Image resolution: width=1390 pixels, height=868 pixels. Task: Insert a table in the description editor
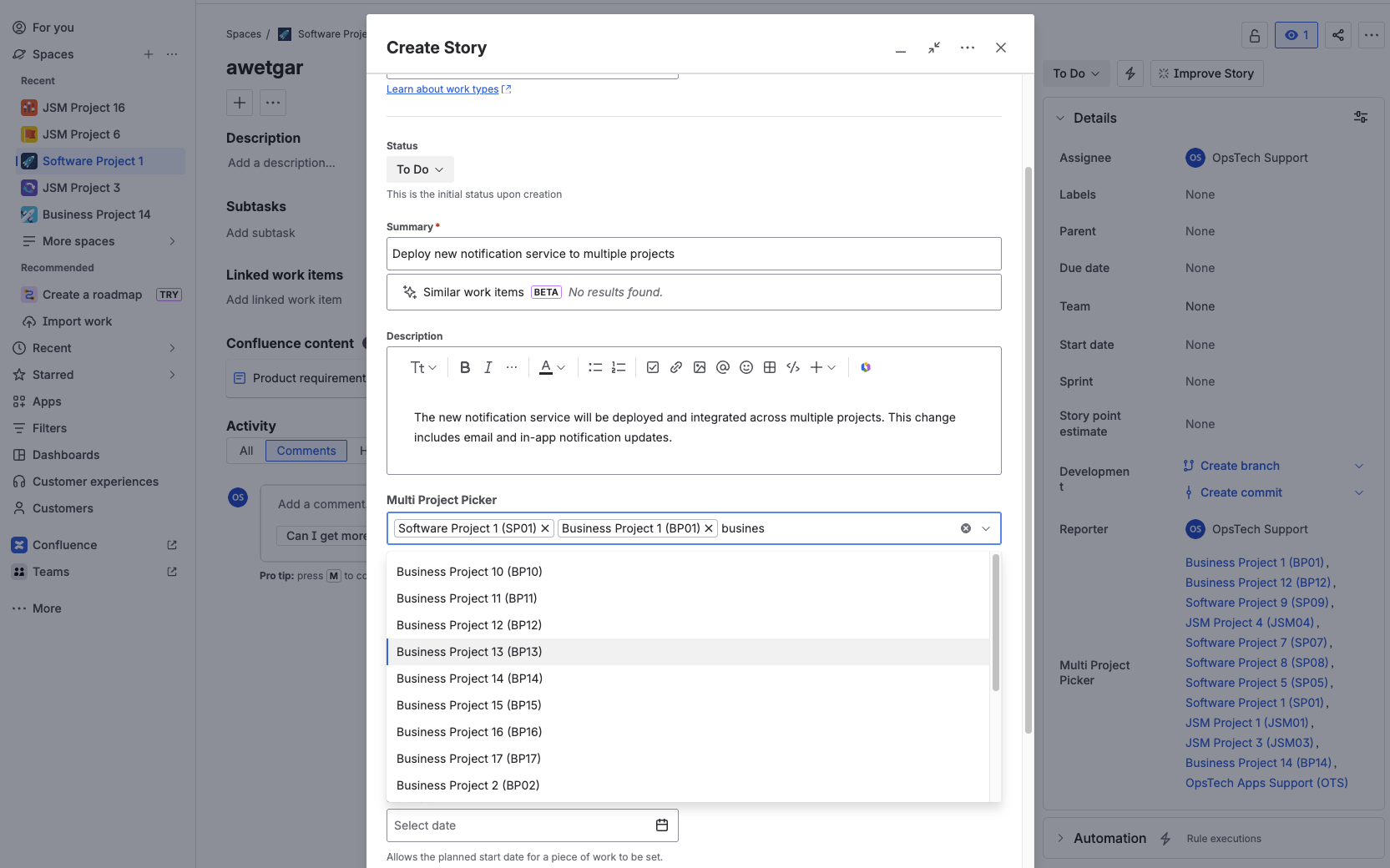[769, 367]
